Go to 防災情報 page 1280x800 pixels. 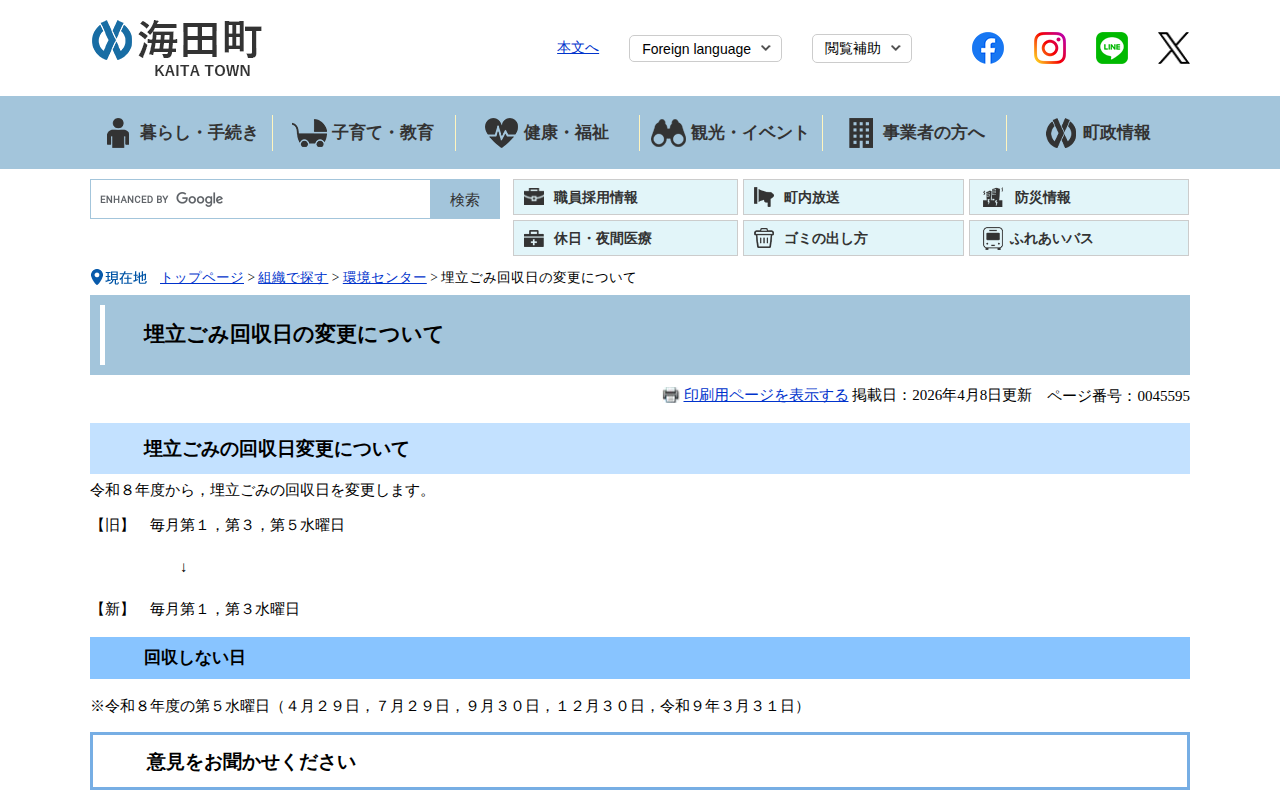point(1079,197)
